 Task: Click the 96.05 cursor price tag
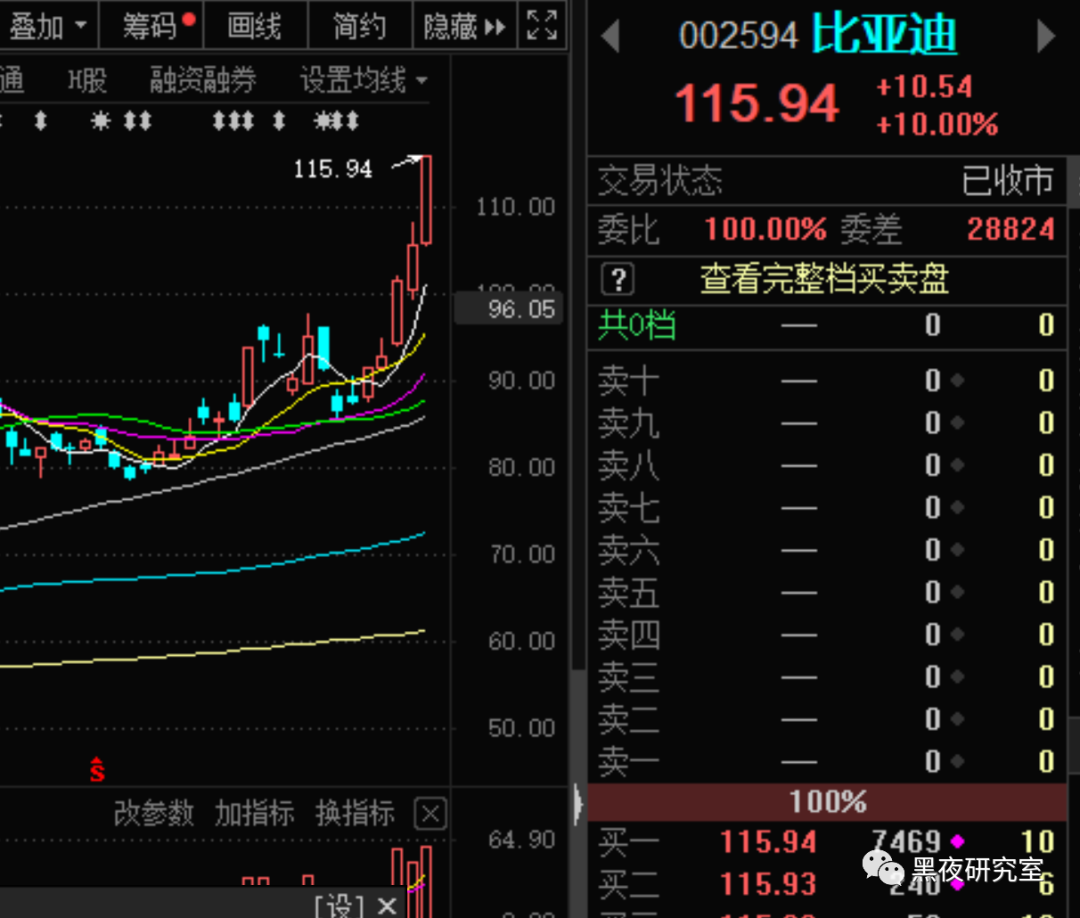509,309
